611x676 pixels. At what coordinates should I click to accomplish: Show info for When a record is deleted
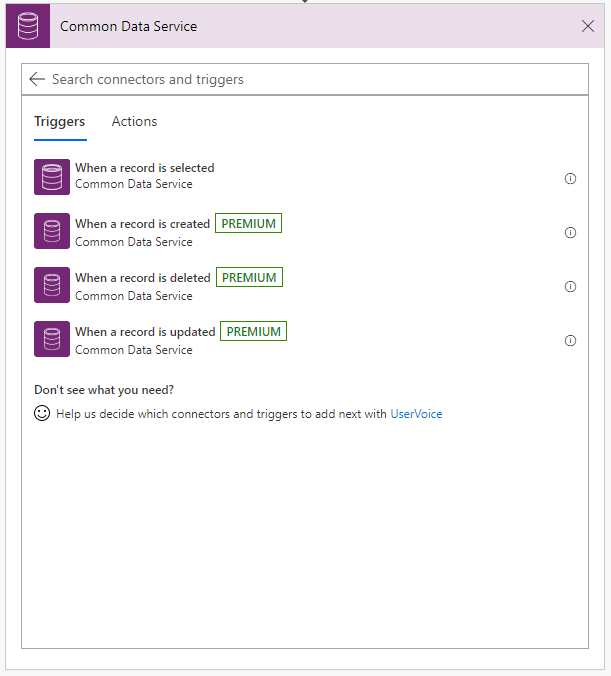pos(570,287)
